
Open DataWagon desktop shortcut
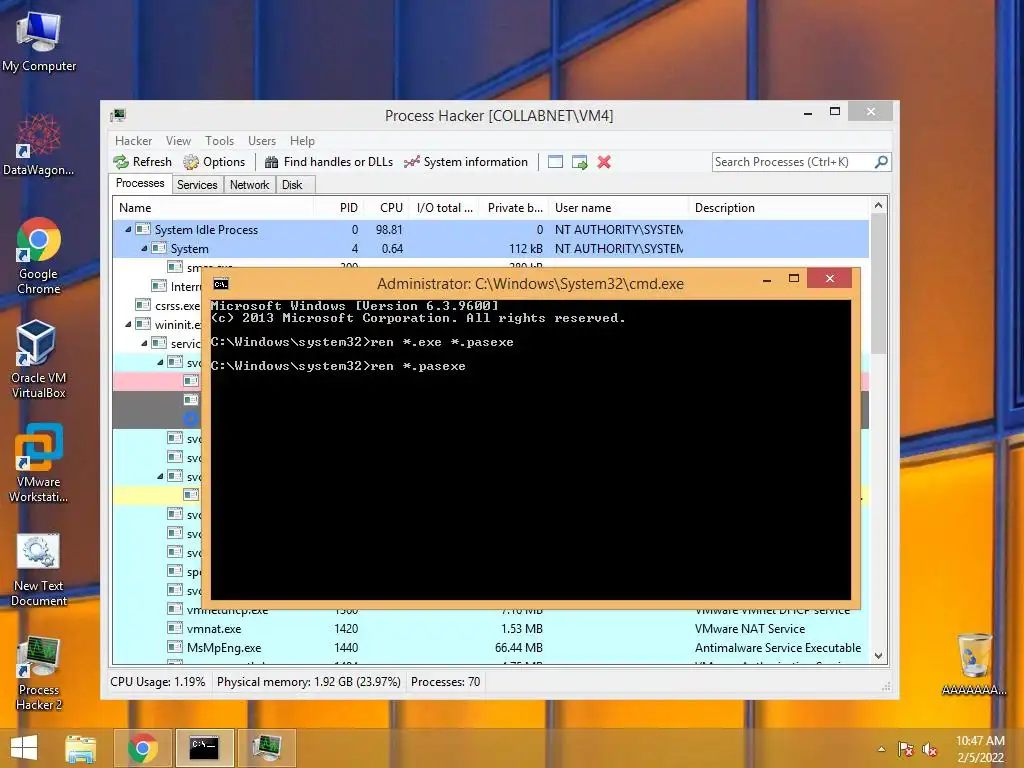39,145
